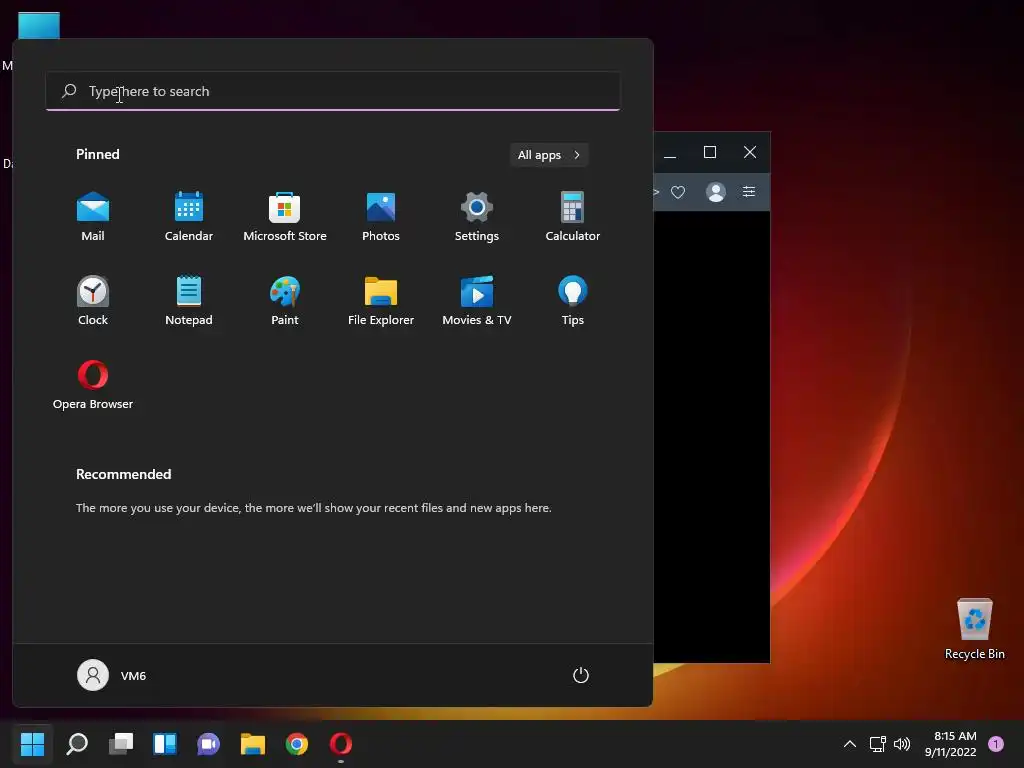The width and height of the screenshot is (1024, 768).
Task: Launch the Calculator app
Action: [573, 217]
